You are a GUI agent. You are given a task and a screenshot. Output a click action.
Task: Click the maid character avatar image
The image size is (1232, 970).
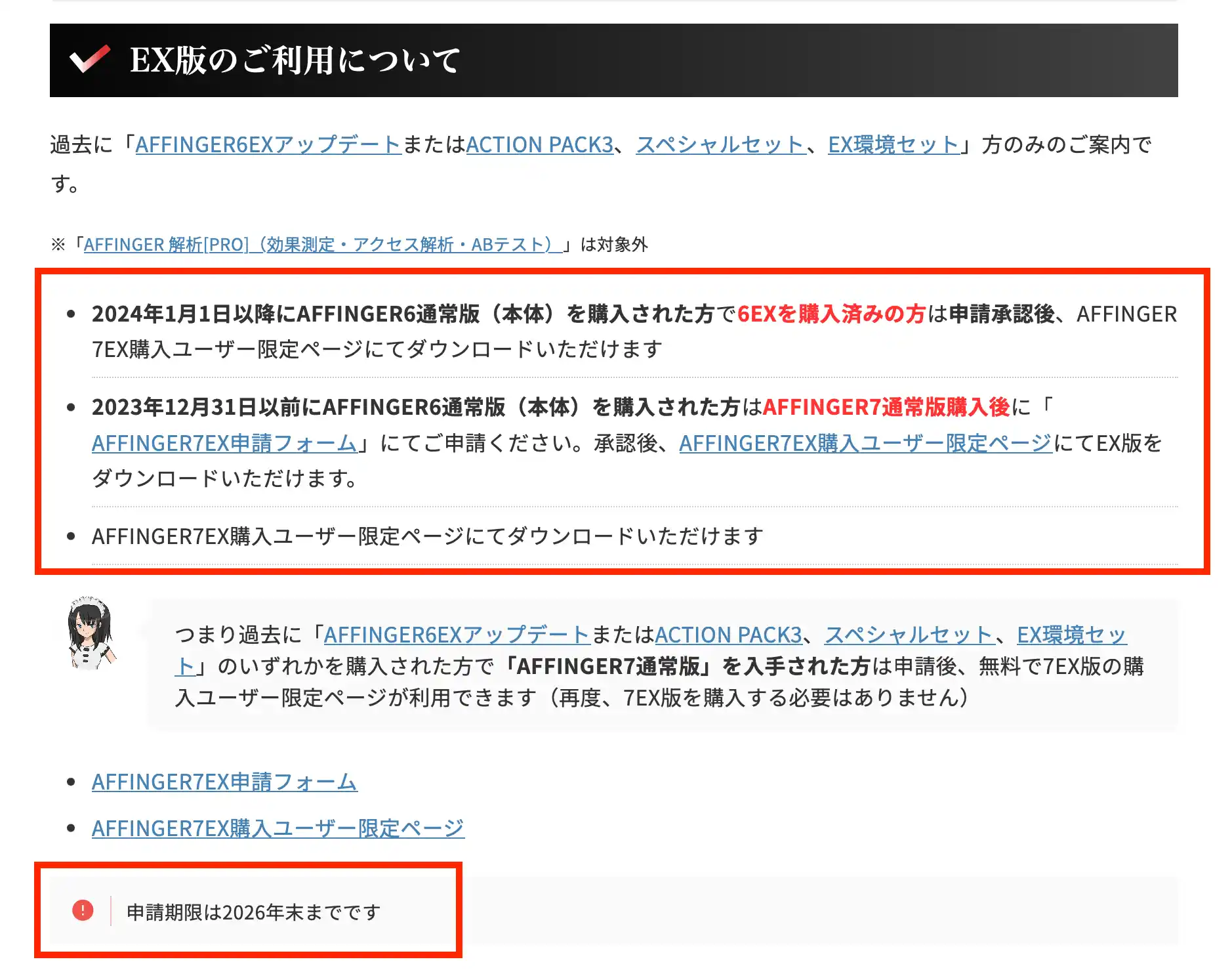pyautogui.click(x=91, y=633)
